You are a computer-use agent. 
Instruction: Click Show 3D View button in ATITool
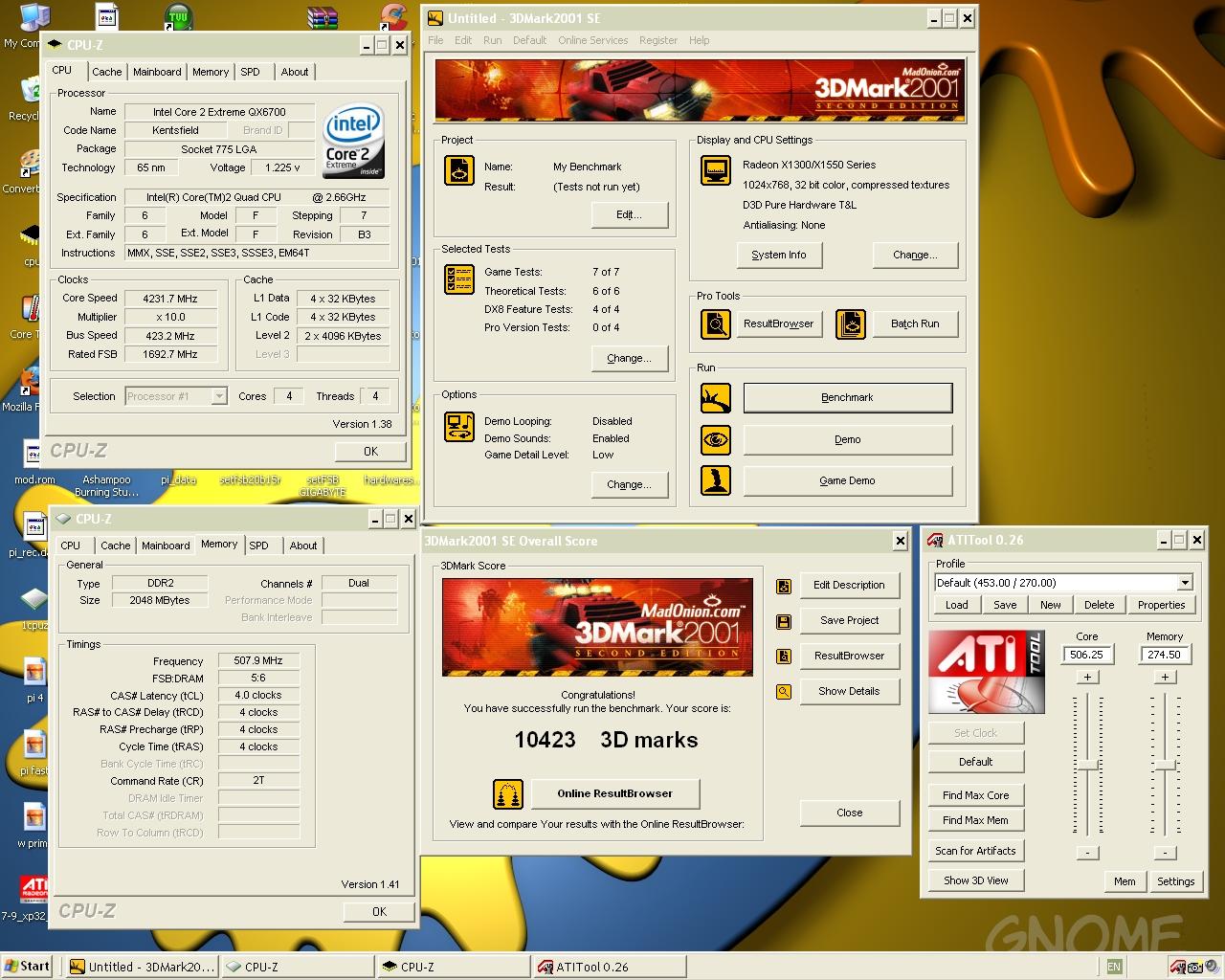coord(976,880)
